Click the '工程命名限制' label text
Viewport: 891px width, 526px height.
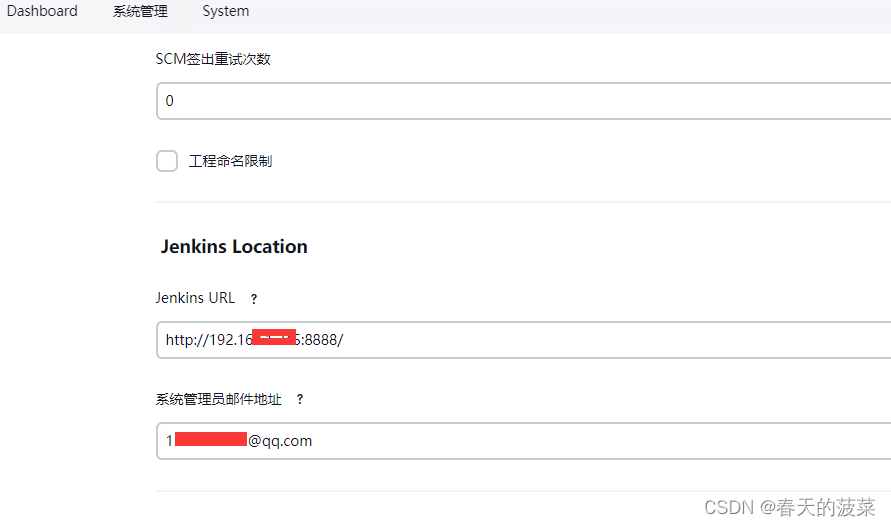coord(230,161)
